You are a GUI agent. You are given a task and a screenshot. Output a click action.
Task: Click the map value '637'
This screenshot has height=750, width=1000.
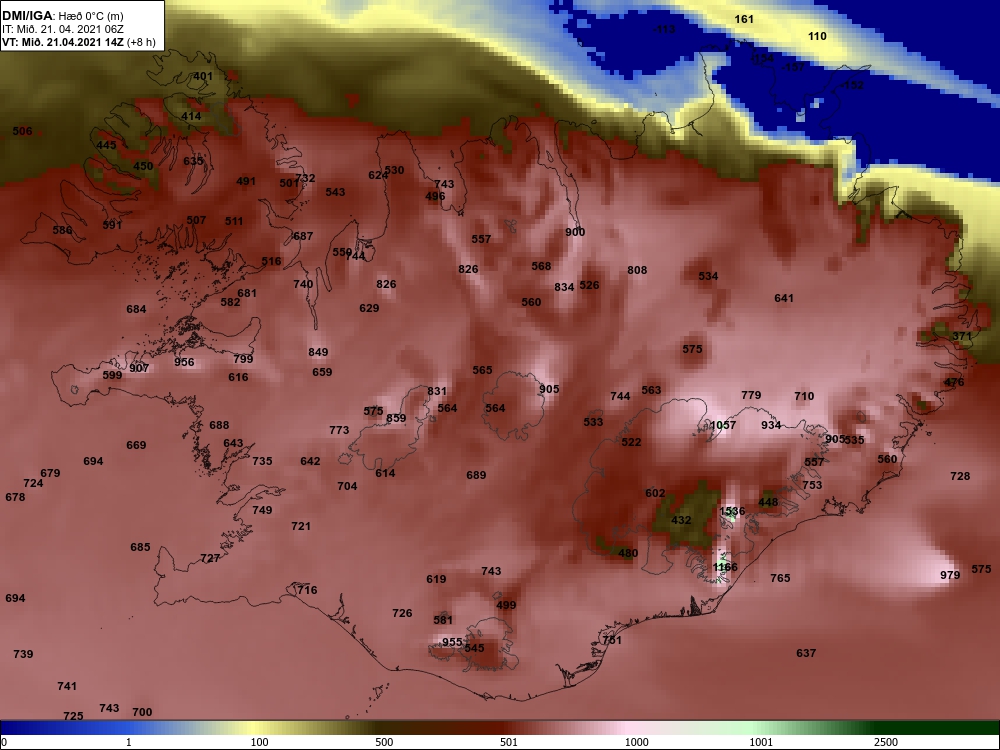click(806, 653)
